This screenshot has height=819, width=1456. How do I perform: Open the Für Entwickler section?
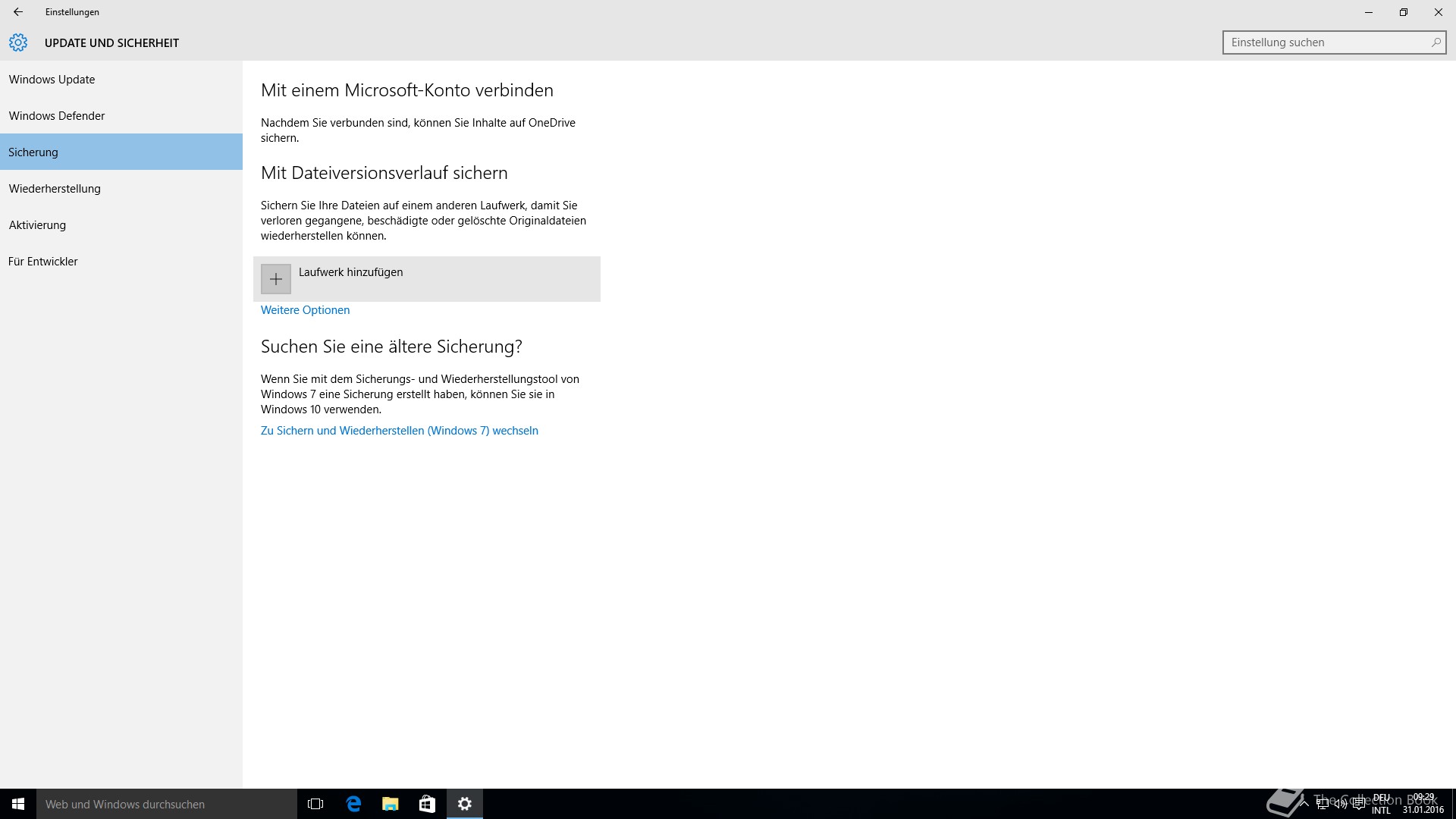pyautogui.click(x=121, y=261)
